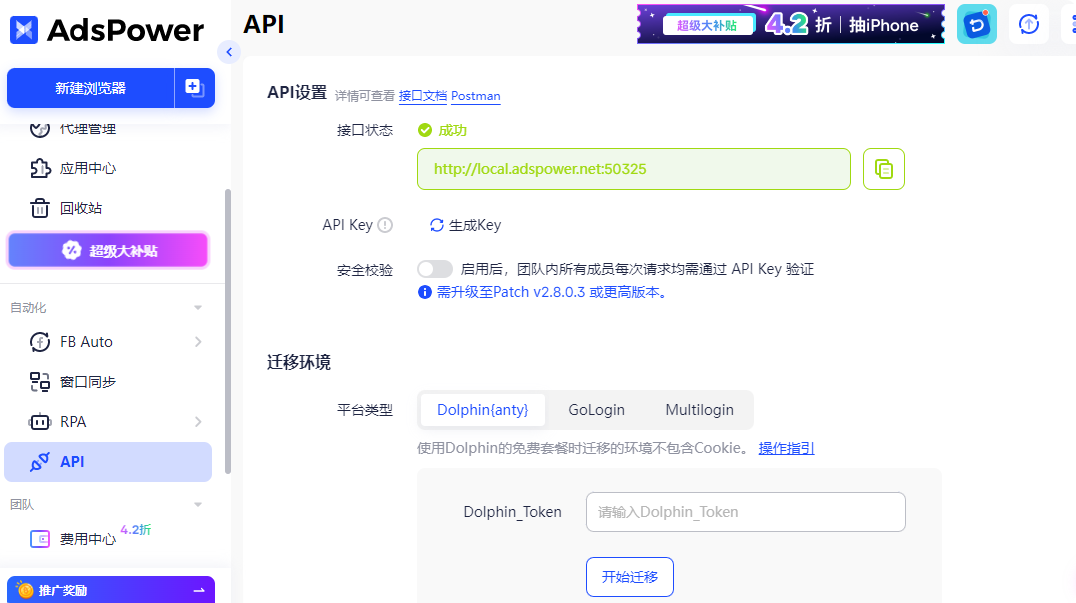
Task: Open RPA menu item
Action: pyautogui.click(x=73, y=422)
